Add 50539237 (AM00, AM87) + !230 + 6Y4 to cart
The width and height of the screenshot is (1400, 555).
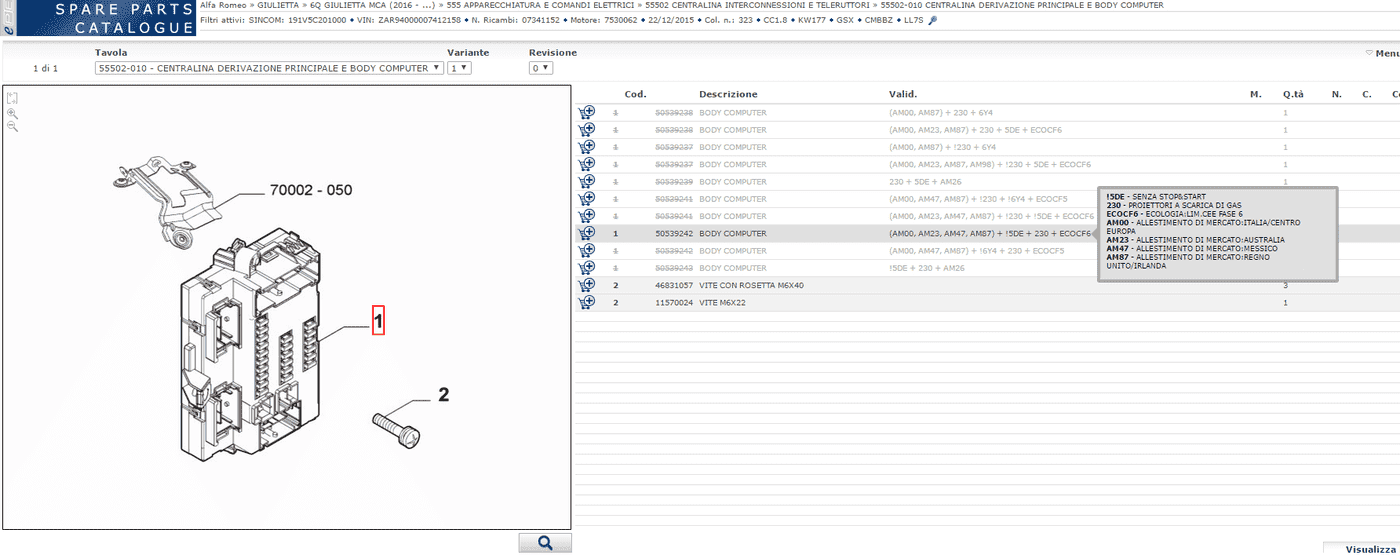tap(587, 147)
